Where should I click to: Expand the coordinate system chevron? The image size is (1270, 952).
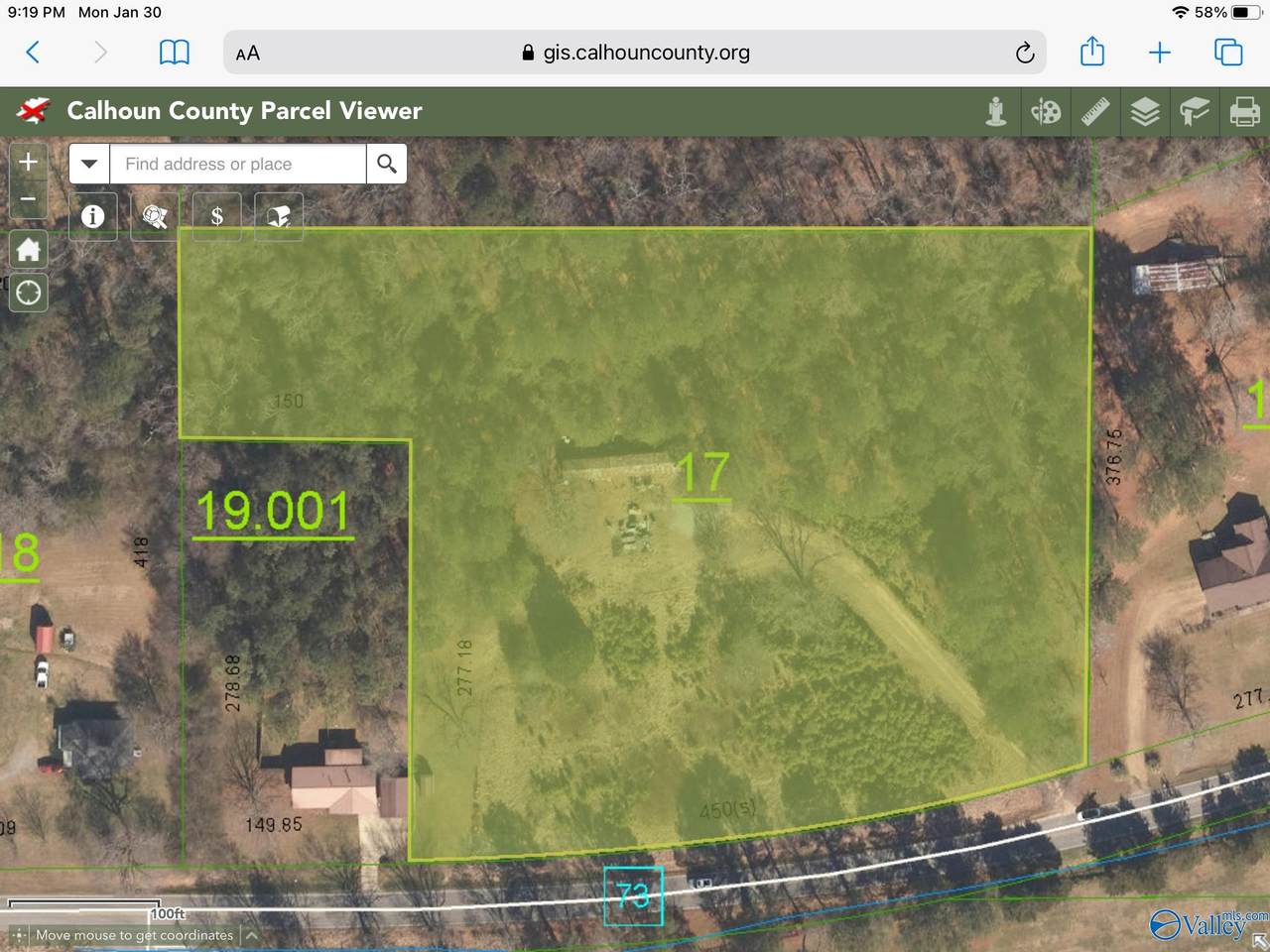252,935
